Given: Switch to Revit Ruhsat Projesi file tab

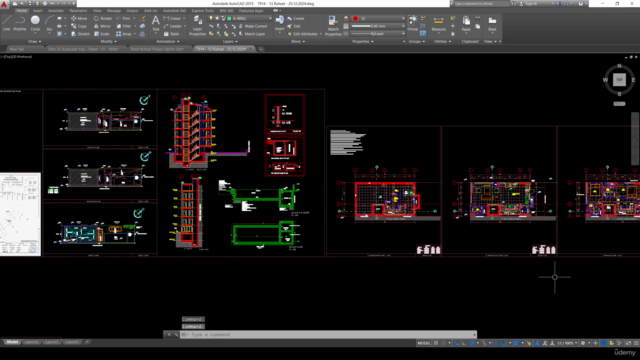Looking at the screenshot, I should 157,49.
